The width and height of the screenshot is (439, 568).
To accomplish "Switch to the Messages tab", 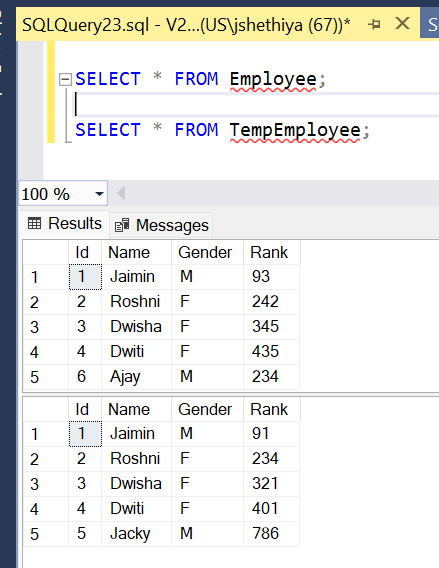I will (x=162, y=225).
